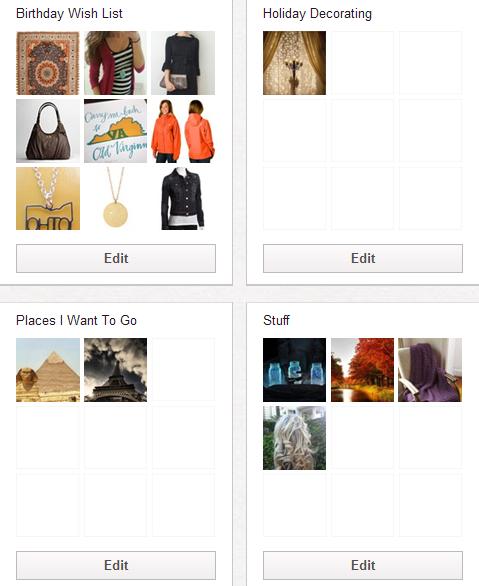Image resolution: width=479 pixels, height=586 pixels.
Task: Edit the Holiday Decorating board
Action: pos(363,258)
